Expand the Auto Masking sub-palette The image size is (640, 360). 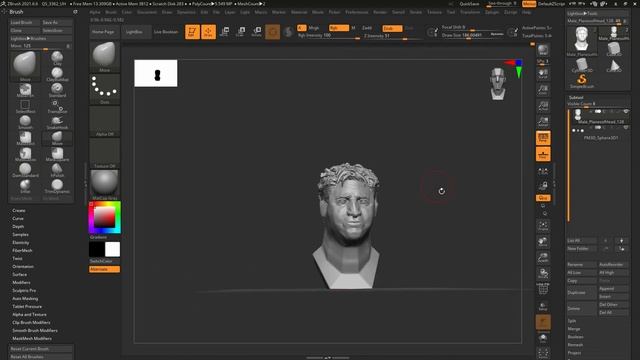pyautogui.click(x=25, y=298)
